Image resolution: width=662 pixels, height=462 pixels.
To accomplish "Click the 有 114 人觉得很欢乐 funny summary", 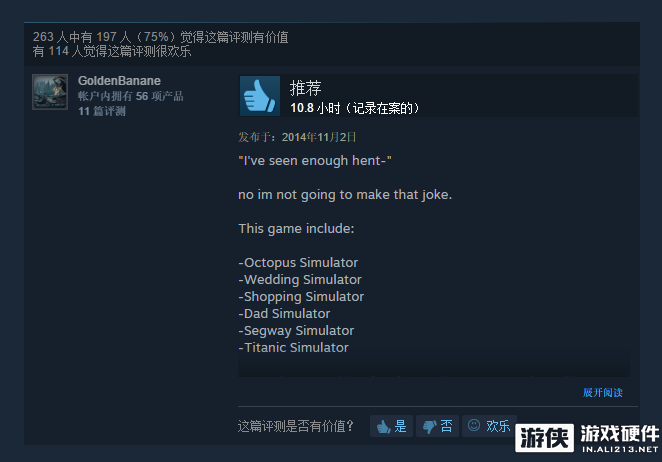I will pos(112,51).
